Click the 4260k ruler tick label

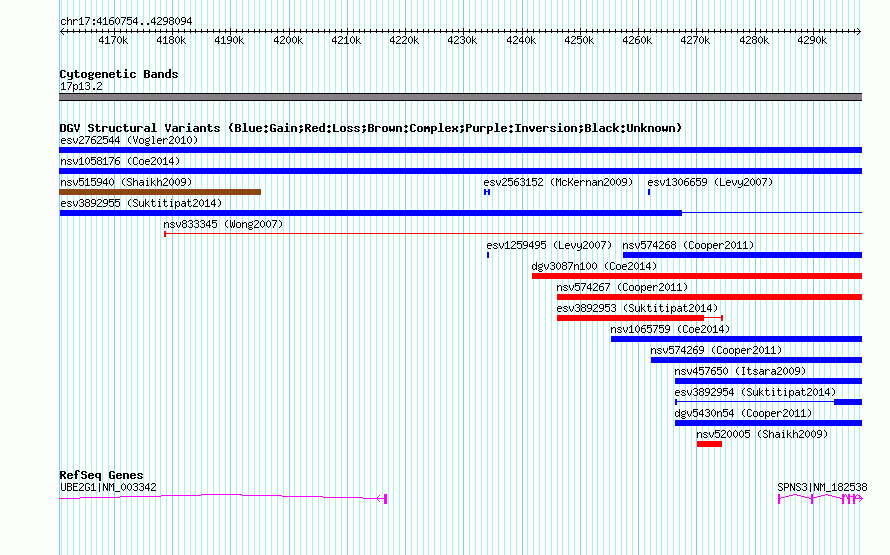pyautogui.click(x=637, y=40)
